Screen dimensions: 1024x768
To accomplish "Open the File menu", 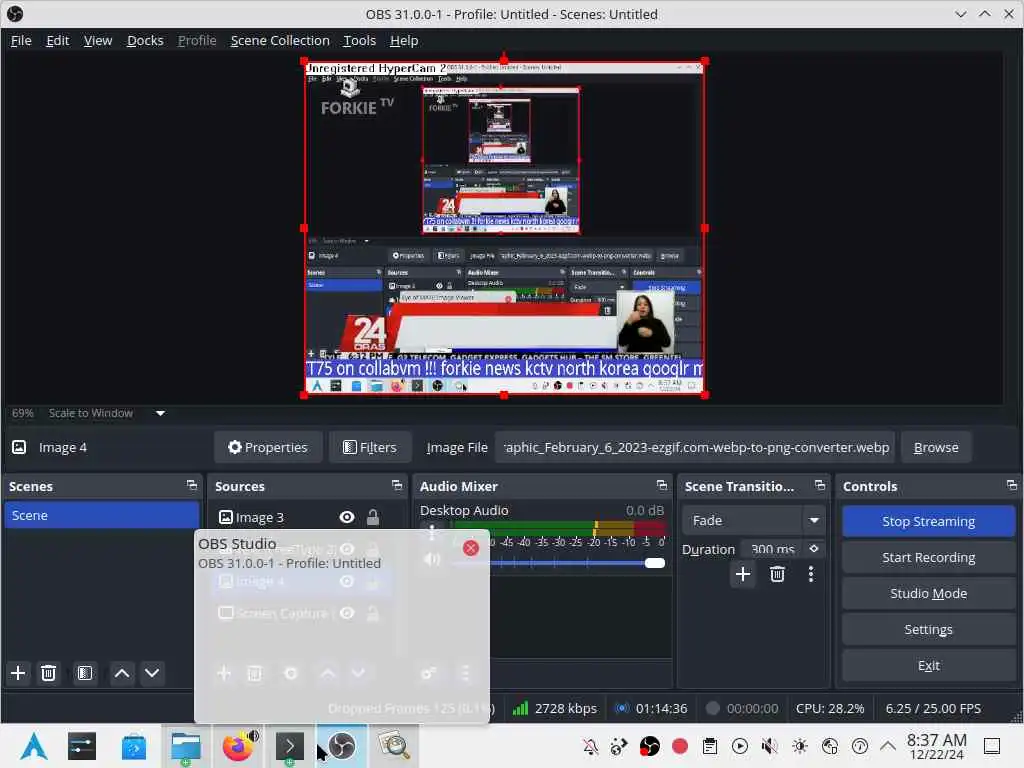I will 21,40.
